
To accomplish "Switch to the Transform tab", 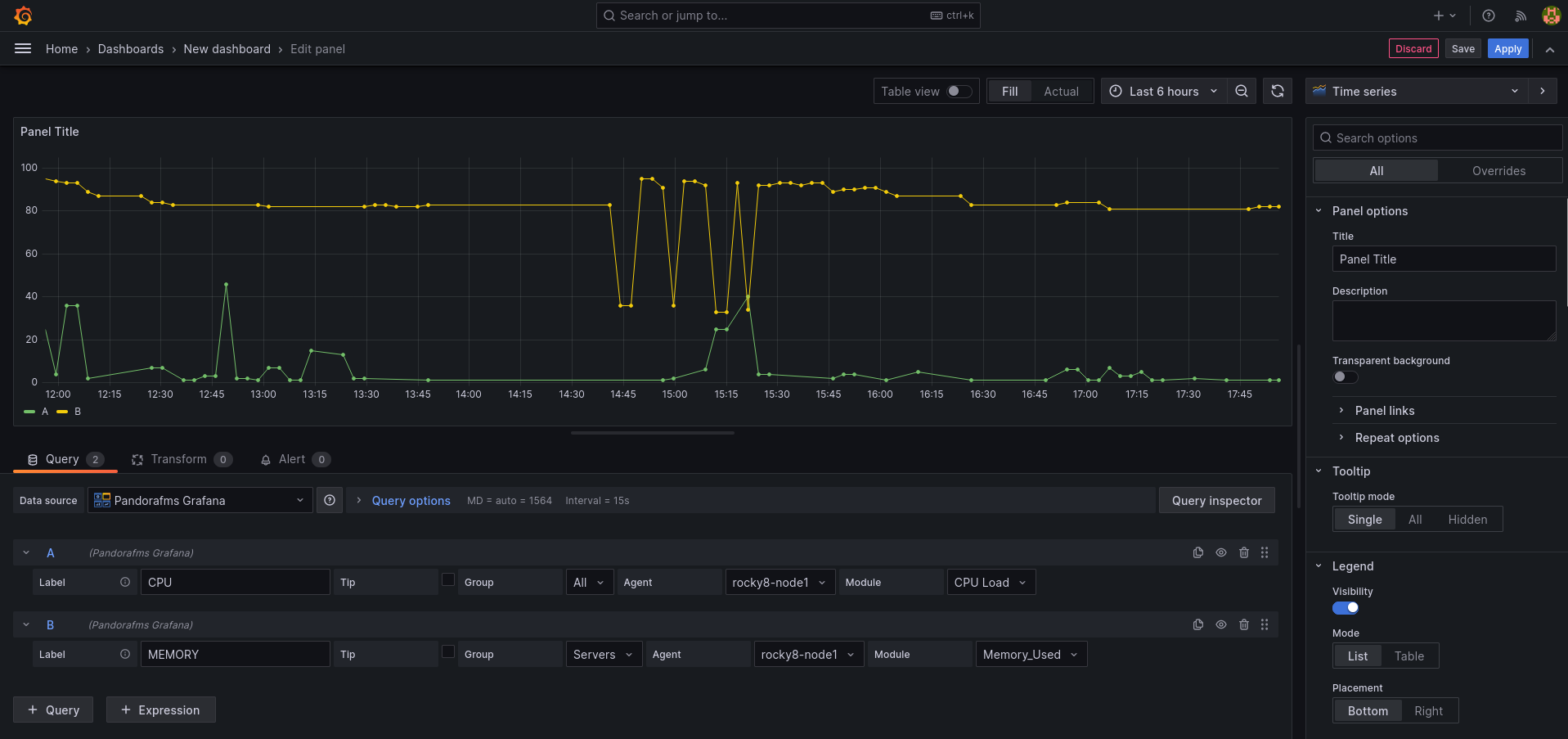I will pyautogui.click(x=181, y=459).
